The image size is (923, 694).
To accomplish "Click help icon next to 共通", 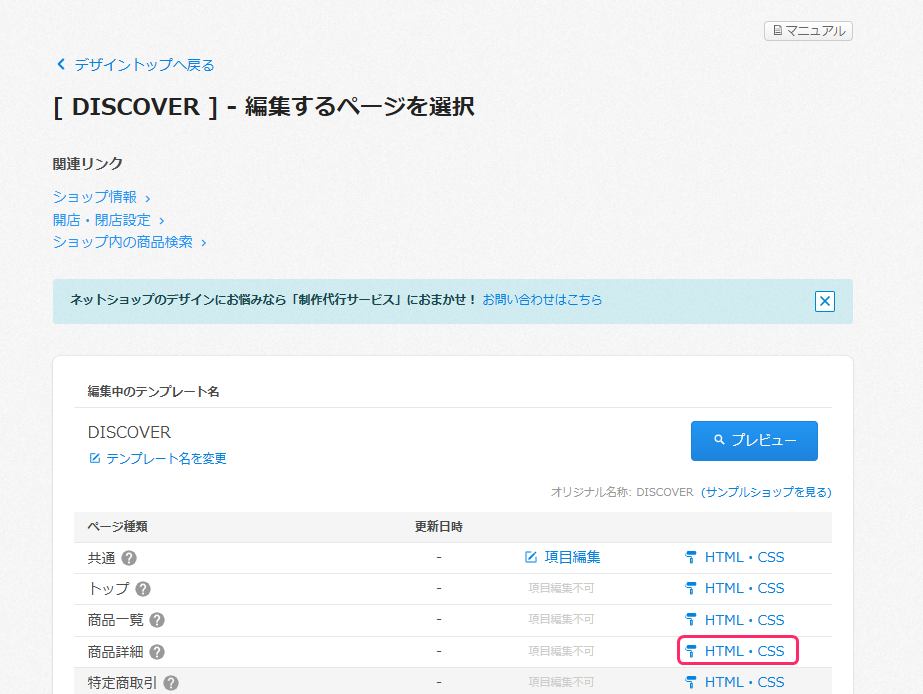I will pos(129,558).
